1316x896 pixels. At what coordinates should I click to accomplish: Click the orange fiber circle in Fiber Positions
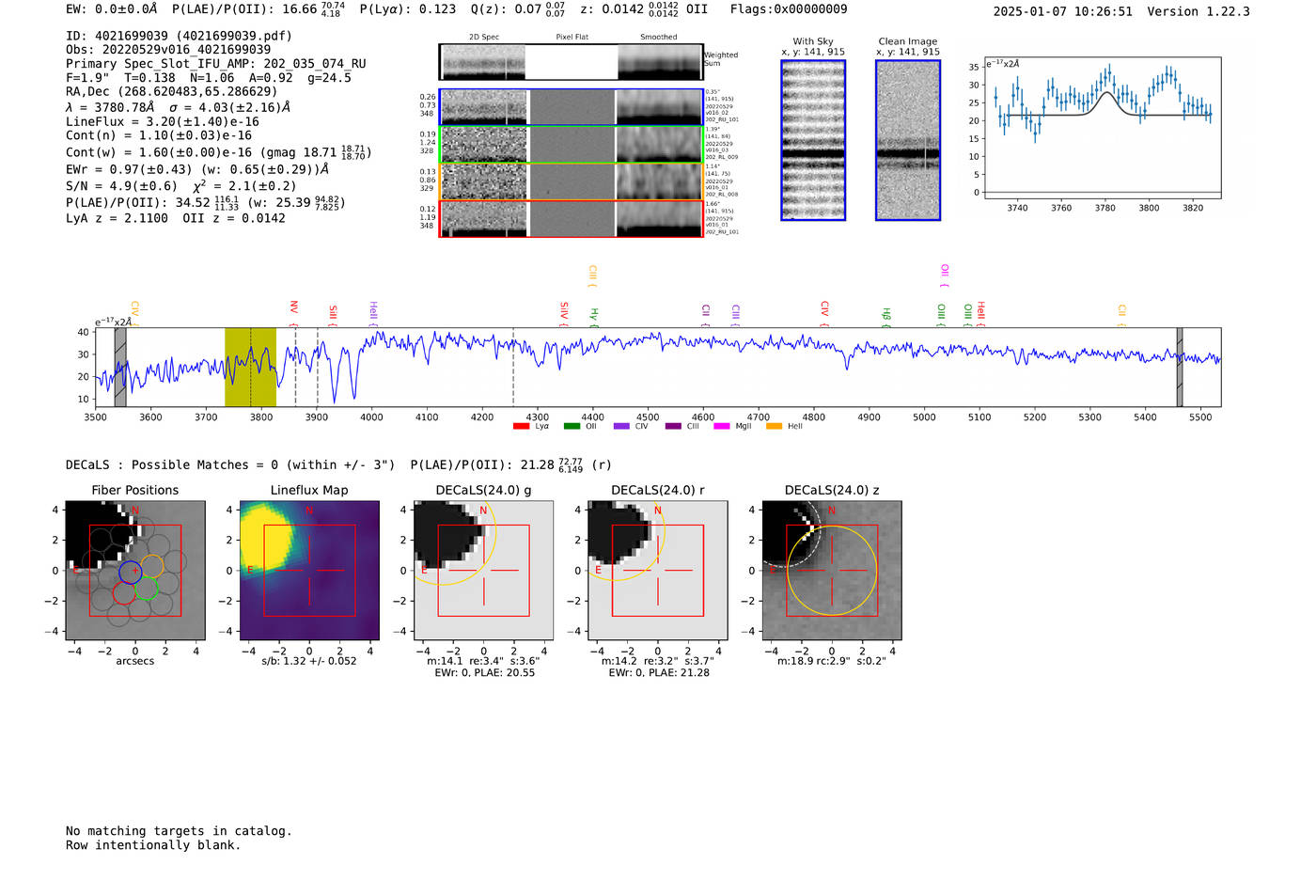pyautogui.click(x=152, y=566)
